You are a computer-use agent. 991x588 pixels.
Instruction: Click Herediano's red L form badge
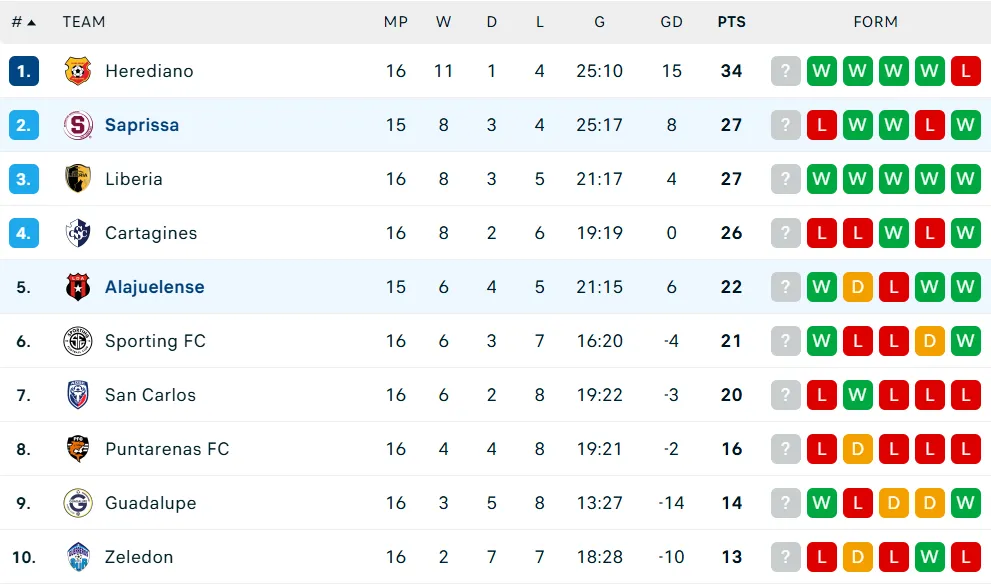965,71
